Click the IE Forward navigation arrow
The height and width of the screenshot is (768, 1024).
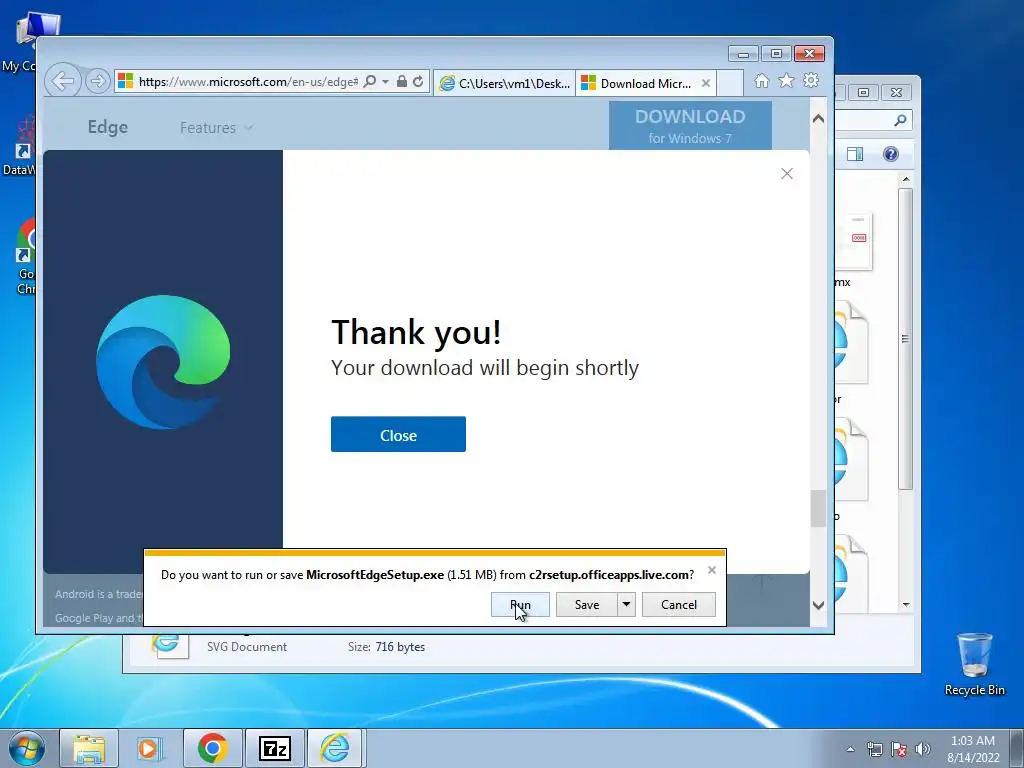(x=97, y=81)
